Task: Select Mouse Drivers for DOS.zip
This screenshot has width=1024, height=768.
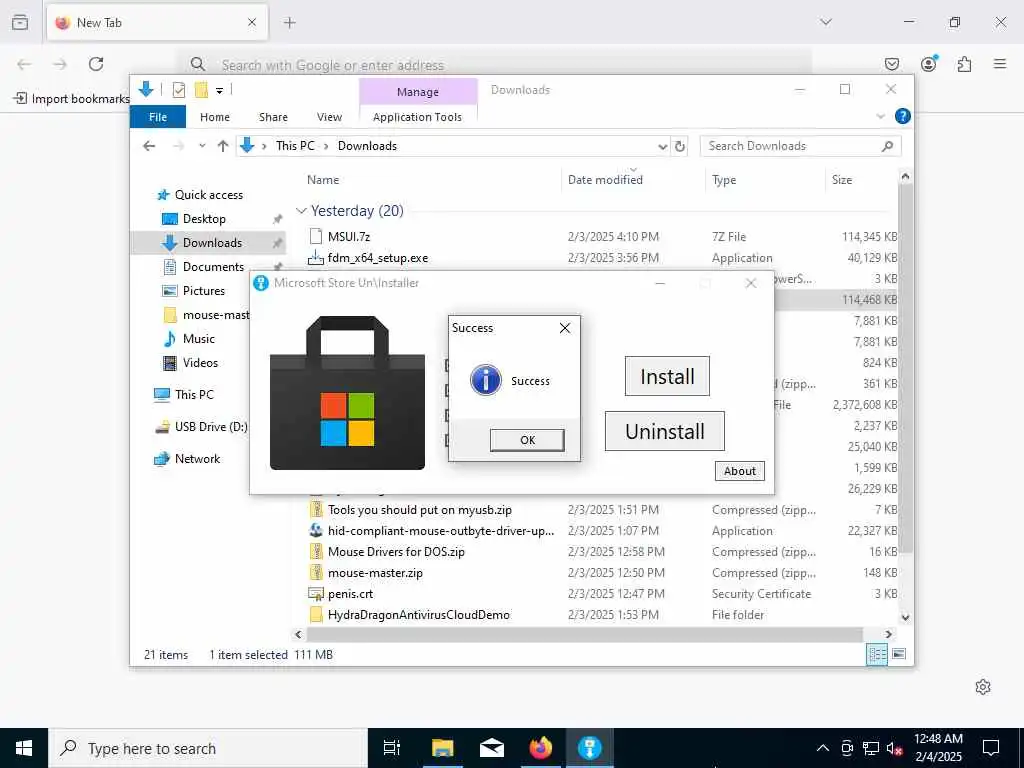Action: coord(396,552)
